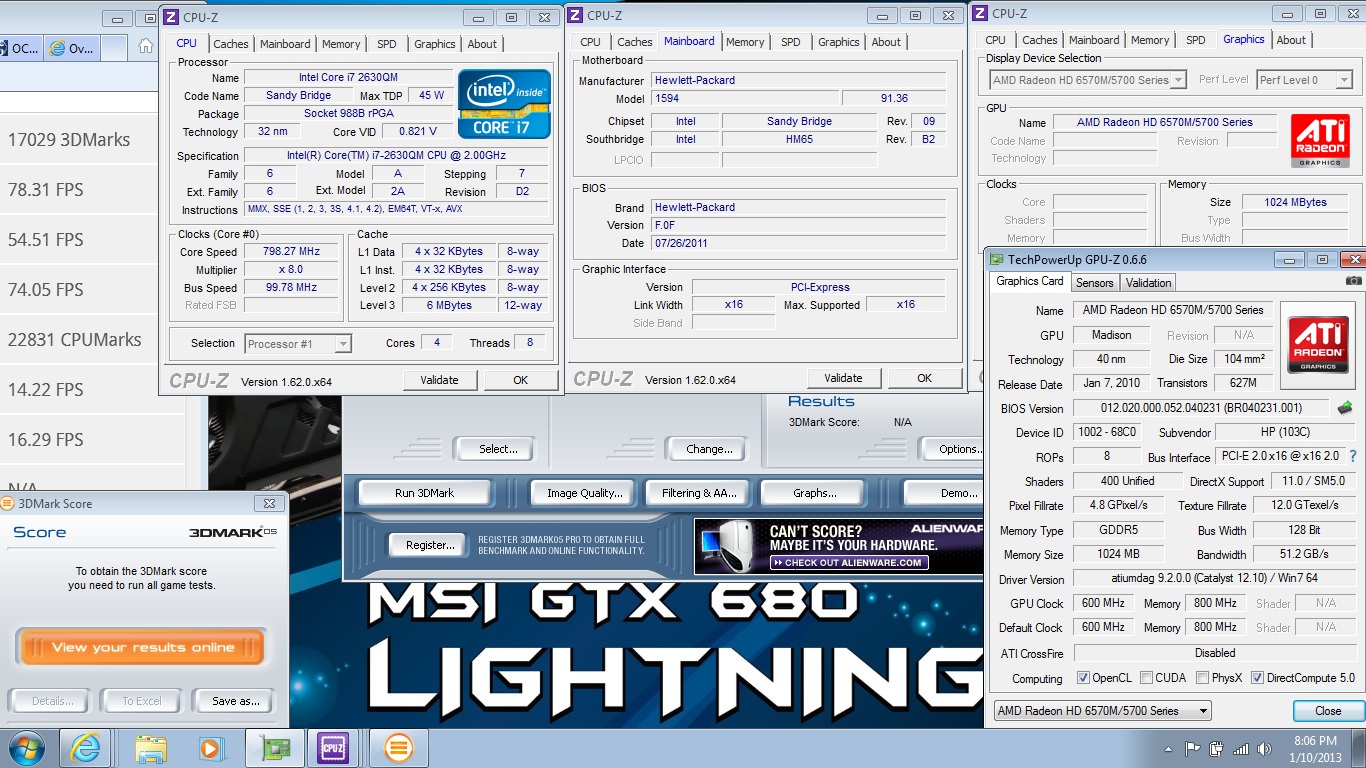Click the 3DMark Options button

pyautogui.click(x=952, y=449)
